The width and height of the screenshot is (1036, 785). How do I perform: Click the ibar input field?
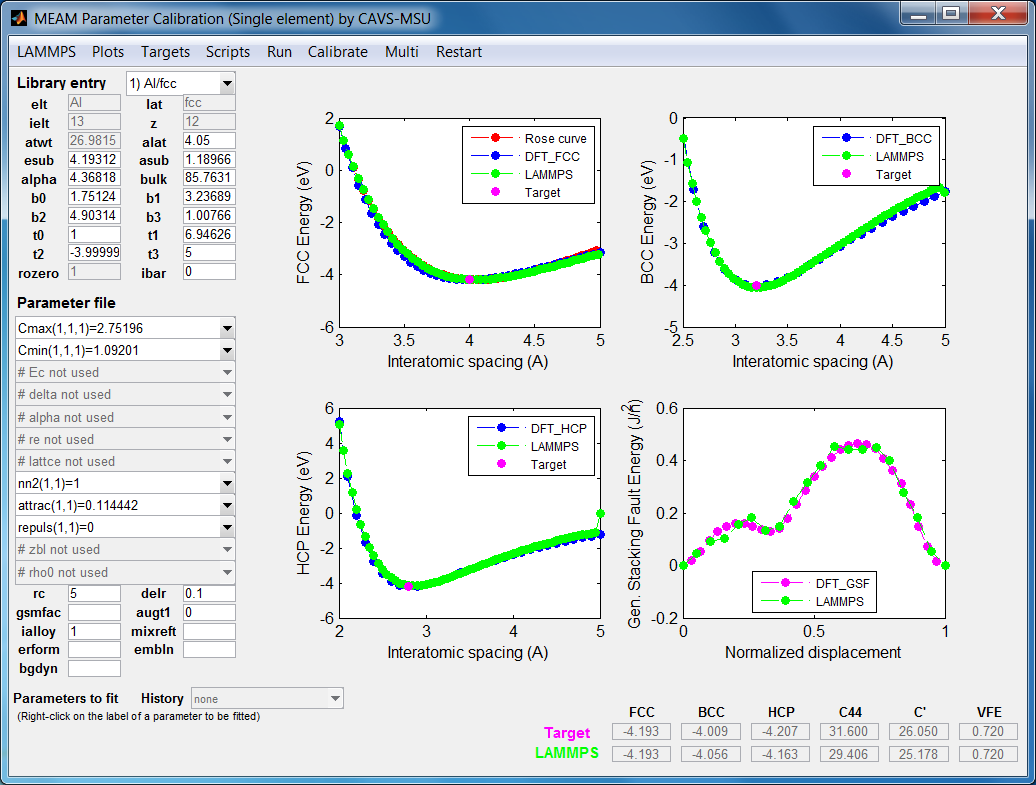click(209, 271)
